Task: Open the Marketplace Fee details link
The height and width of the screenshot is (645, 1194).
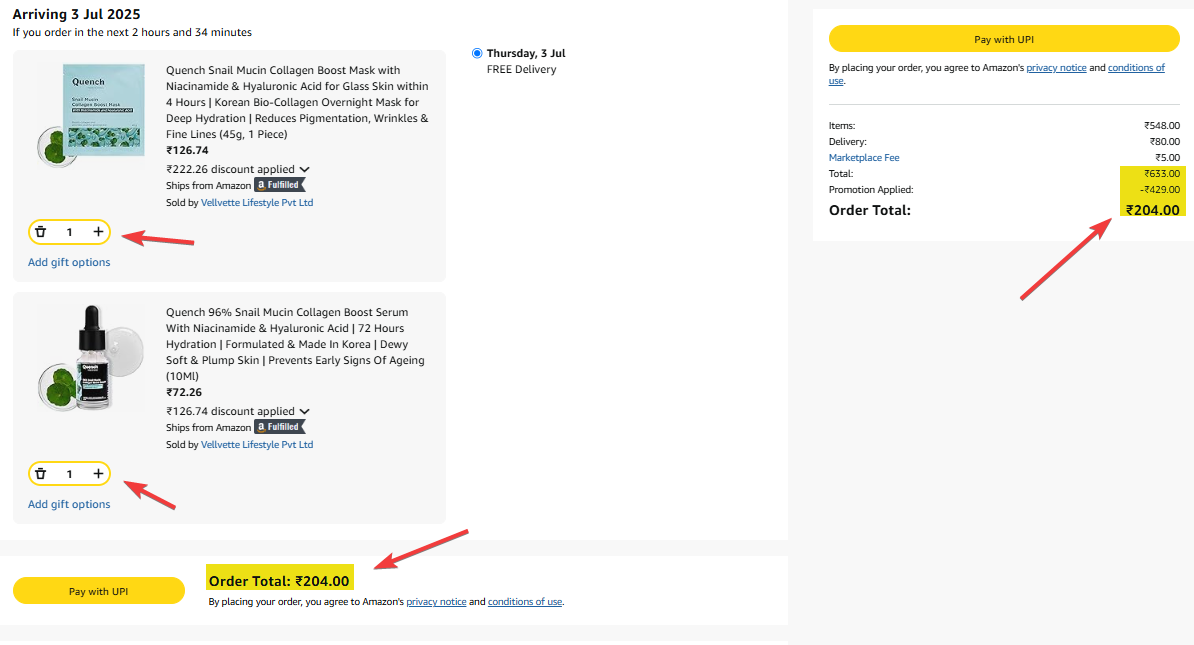Action: [864, 158]
